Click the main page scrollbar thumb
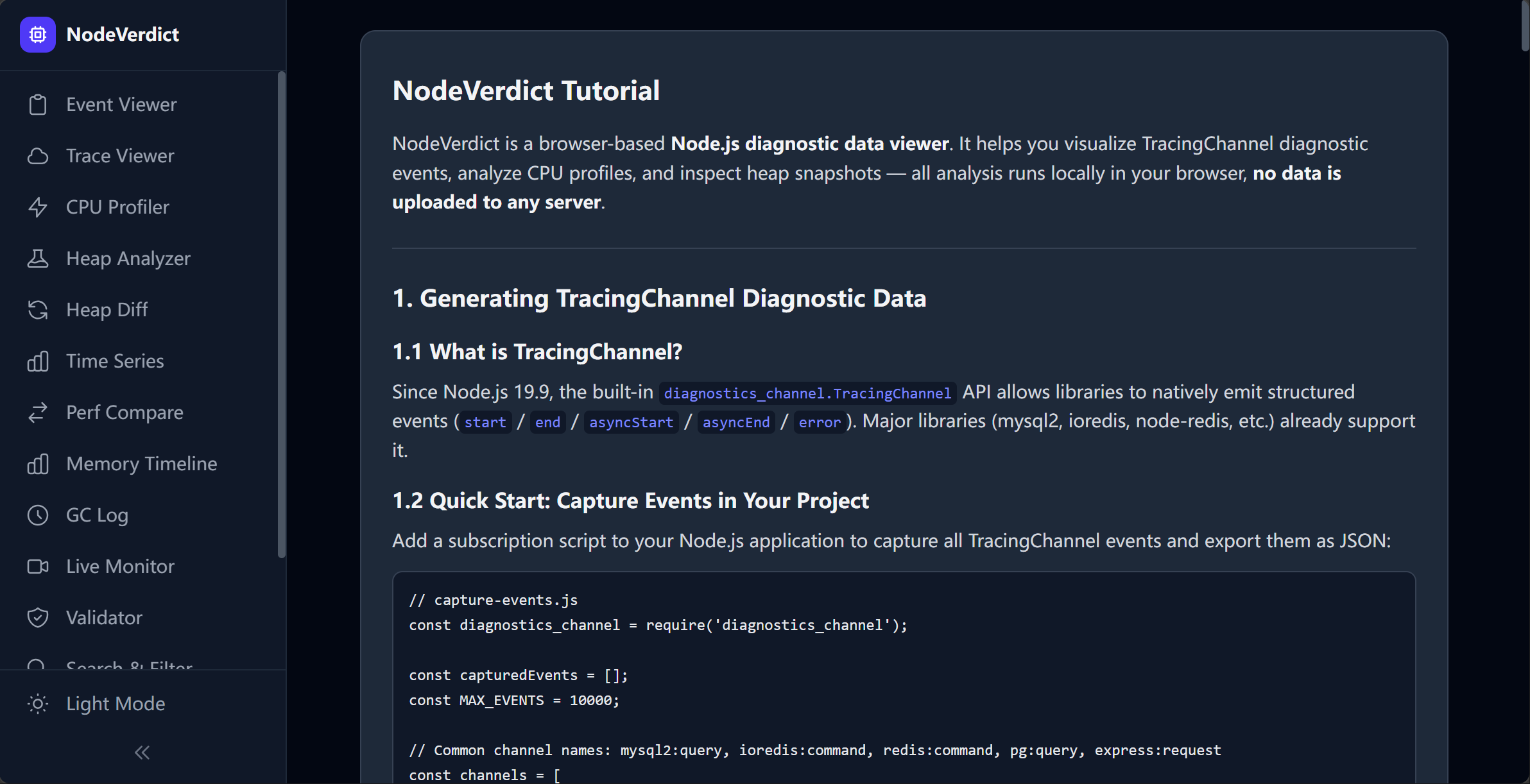 (1525, 26)
